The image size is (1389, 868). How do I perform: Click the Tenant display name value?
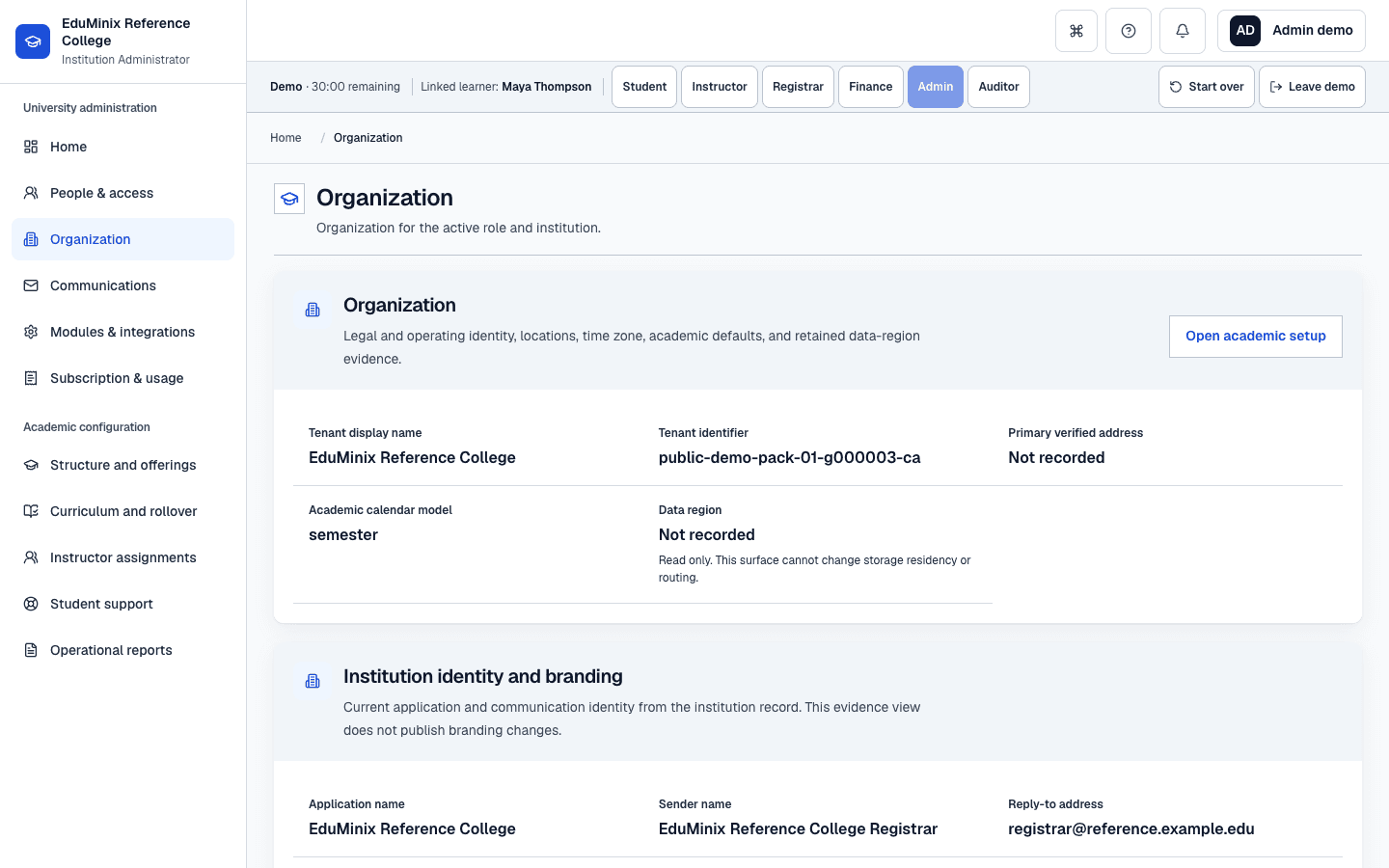click(x=412, y=458)
